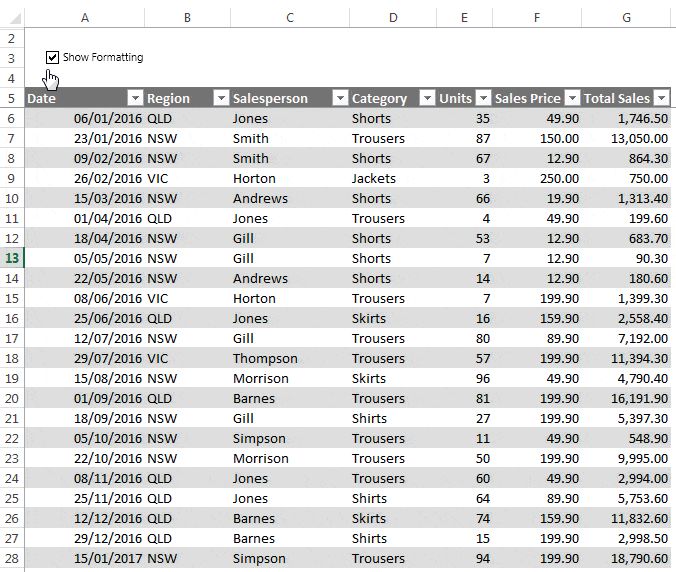Image resolution: width=676 pixels, height=572 pixels.
Task: Click the Region header cell
Action: 187,98
